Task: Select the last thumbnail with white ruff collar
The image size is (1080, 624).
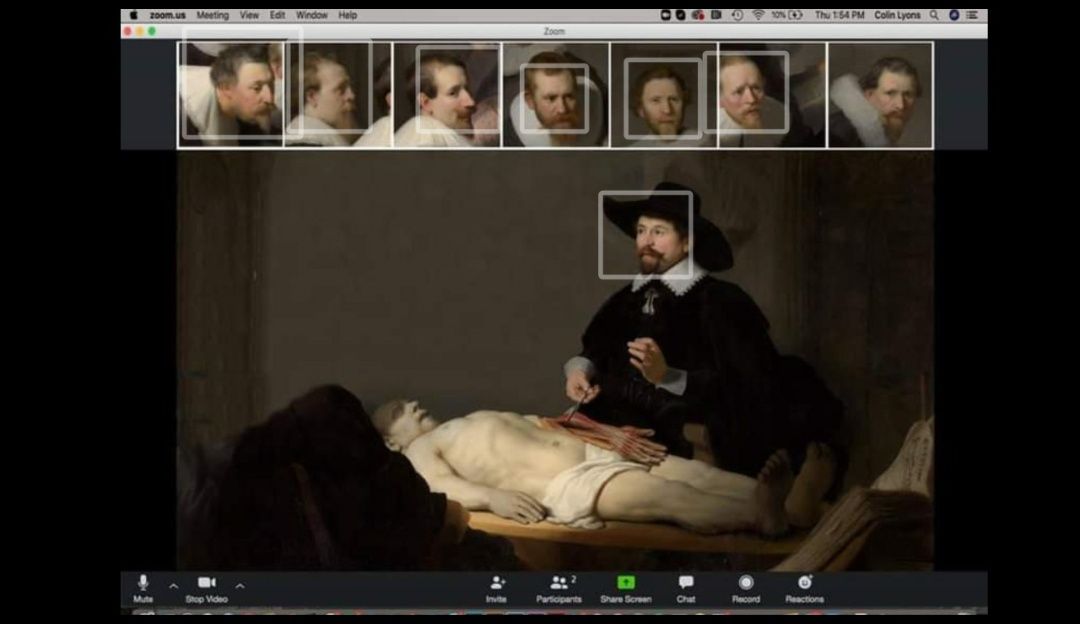Action: click(880, 95)
